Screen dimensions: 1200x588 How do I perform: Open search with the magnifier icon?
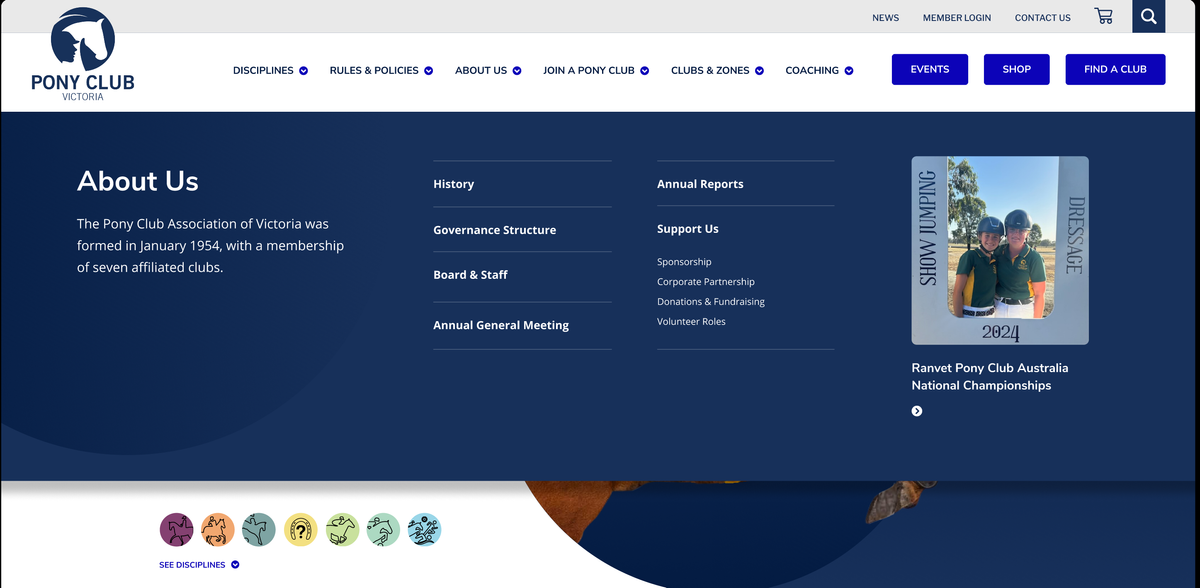1148,16
